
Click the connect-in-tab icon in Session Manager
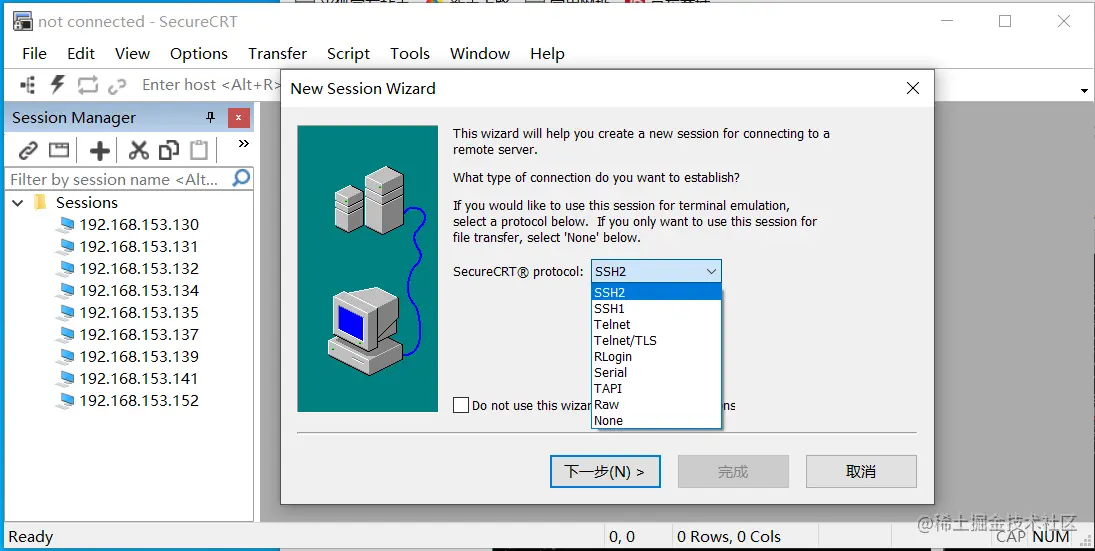(x=59, y=150)
